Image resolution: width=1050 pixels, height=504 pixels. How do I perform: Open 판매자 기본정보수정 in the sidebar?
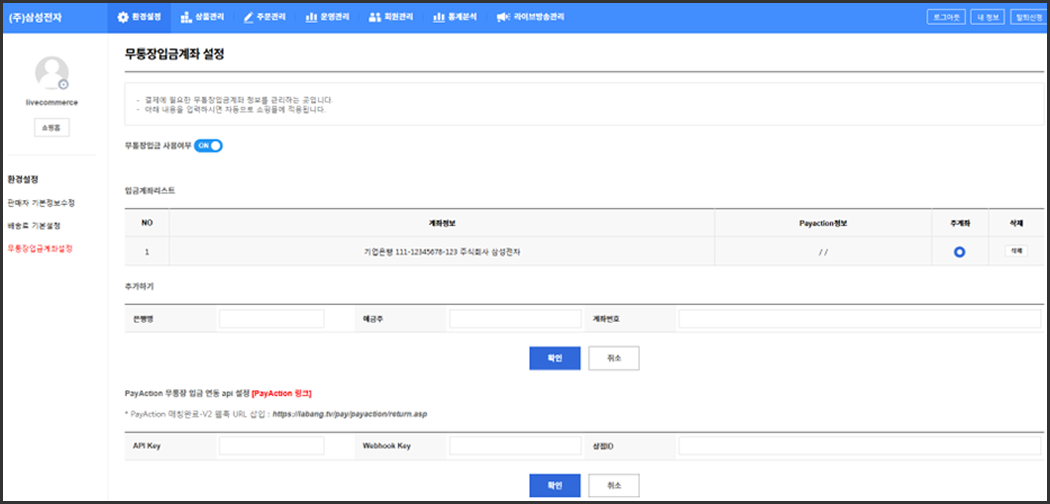(x=41, y=203)
